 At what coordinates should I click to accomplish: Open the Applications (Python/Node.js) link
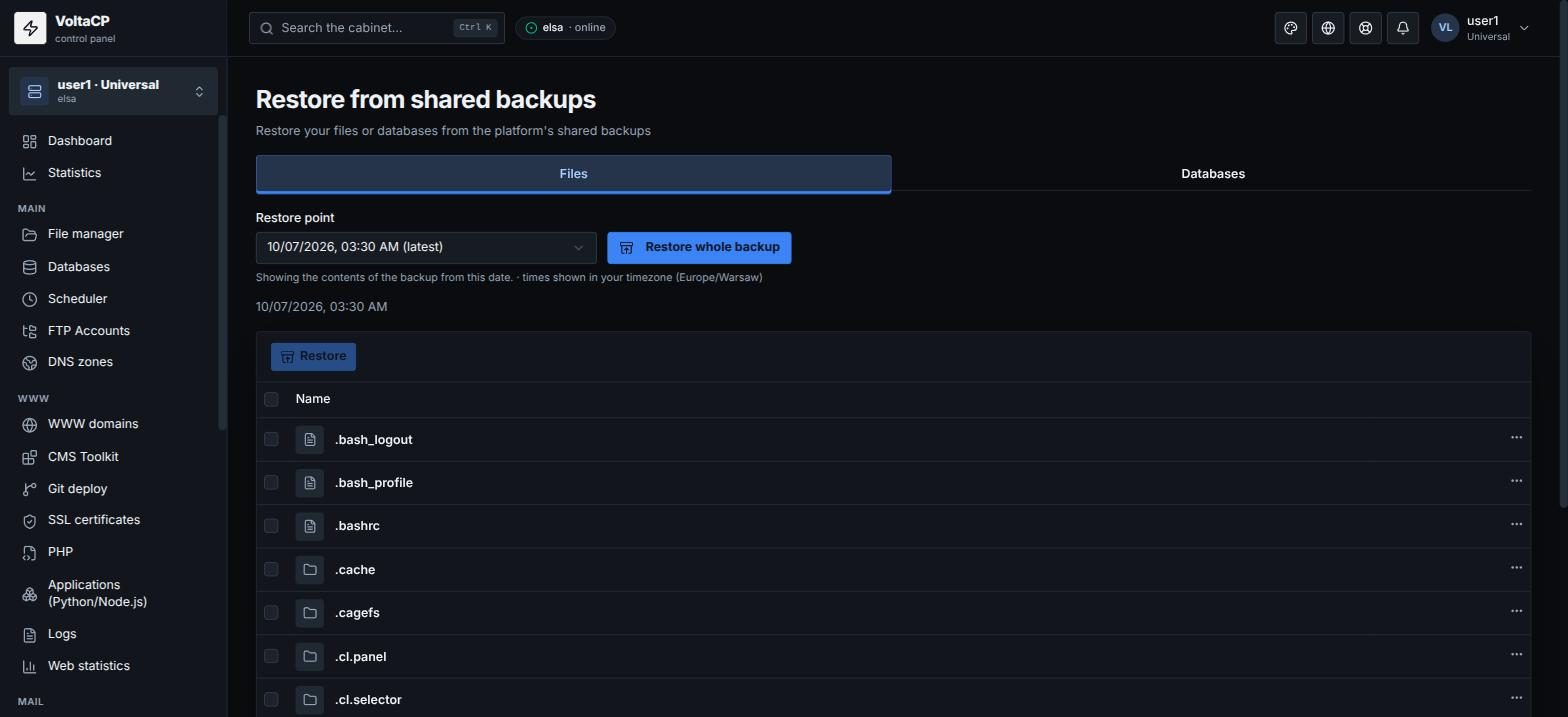pyautogui.click(x=97, y=593)
